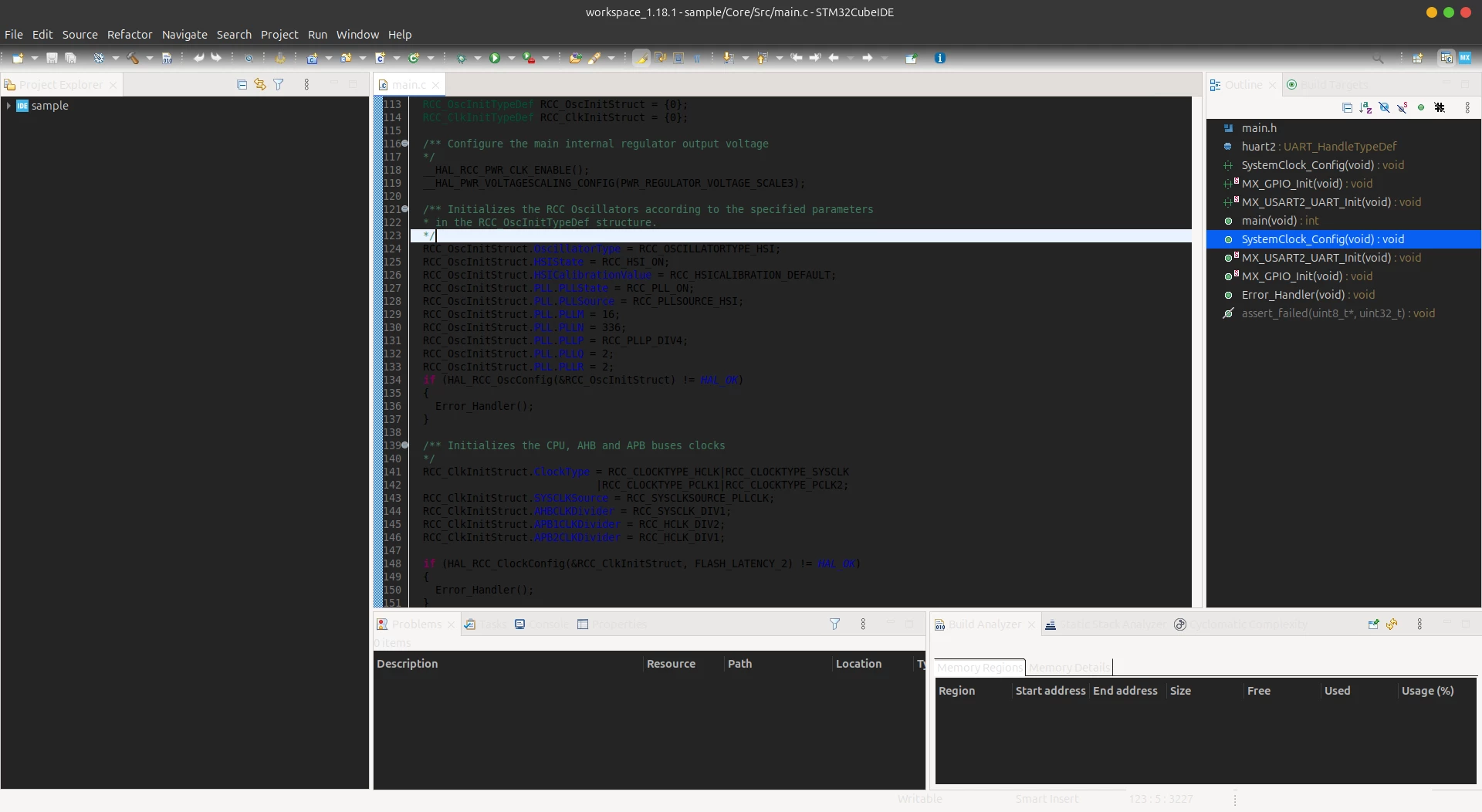Image resolution: width=1482 pixels, height=812 pixels.
Task: Select main(void) in Outline
Action: (1344, 221)
